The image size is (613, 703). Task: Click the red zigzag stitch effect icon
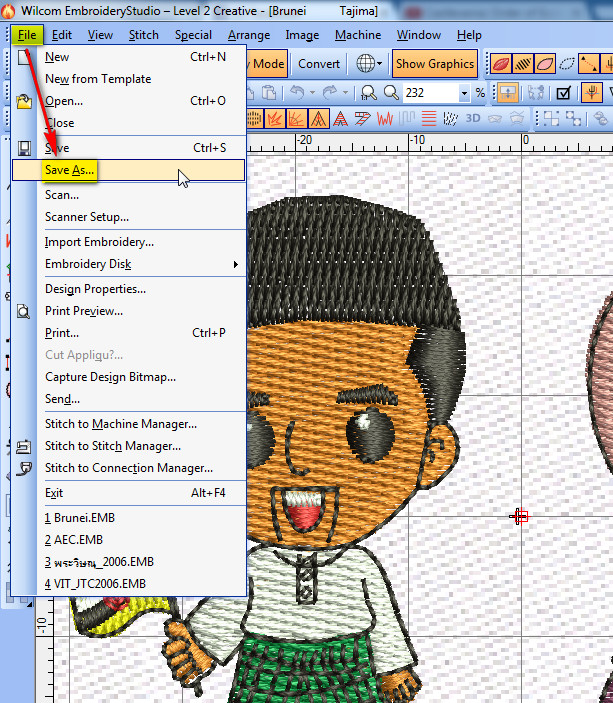click(385, 119)
